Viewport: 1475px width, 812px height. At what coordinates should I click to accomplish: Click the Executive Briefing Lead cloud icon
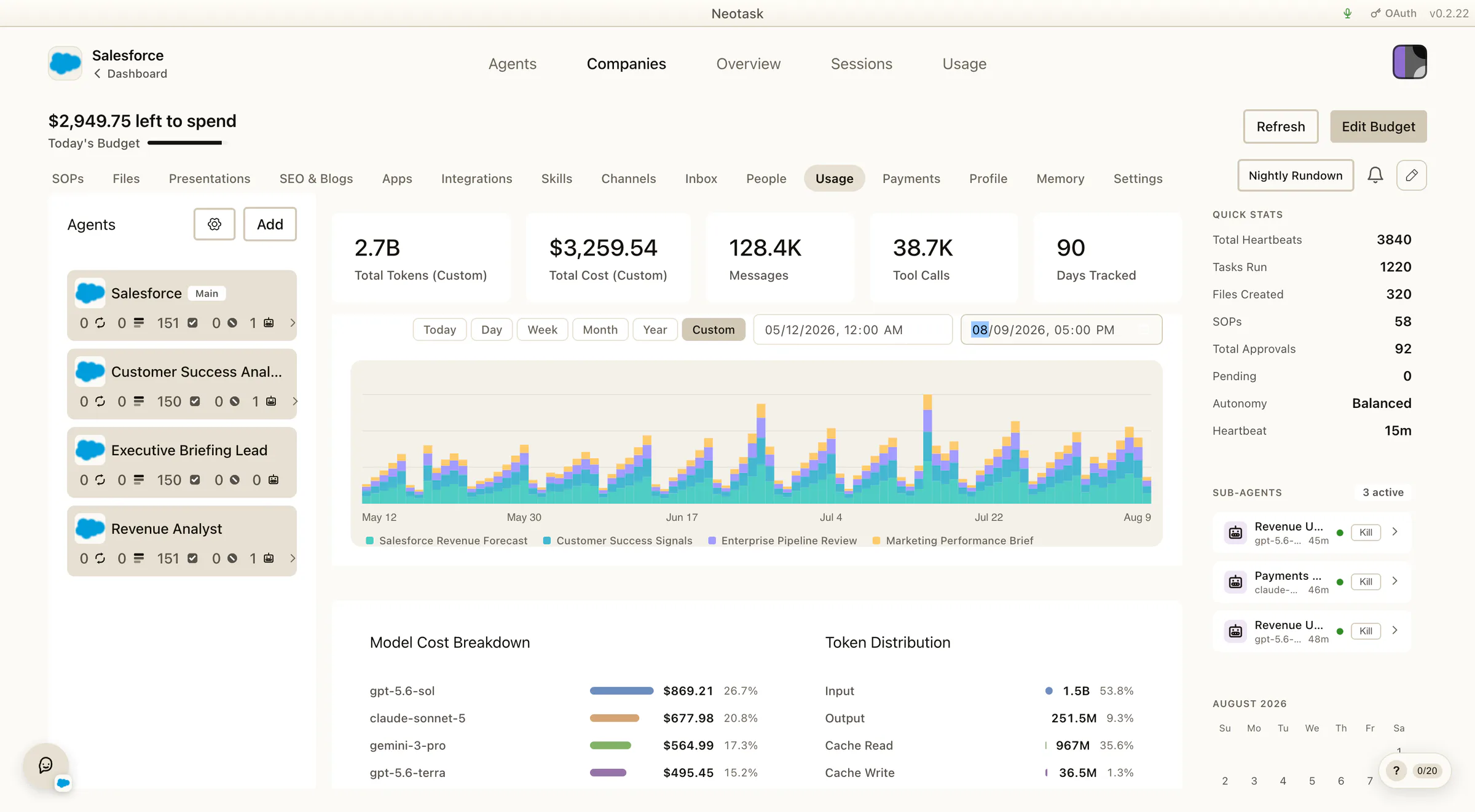[90, 450]
